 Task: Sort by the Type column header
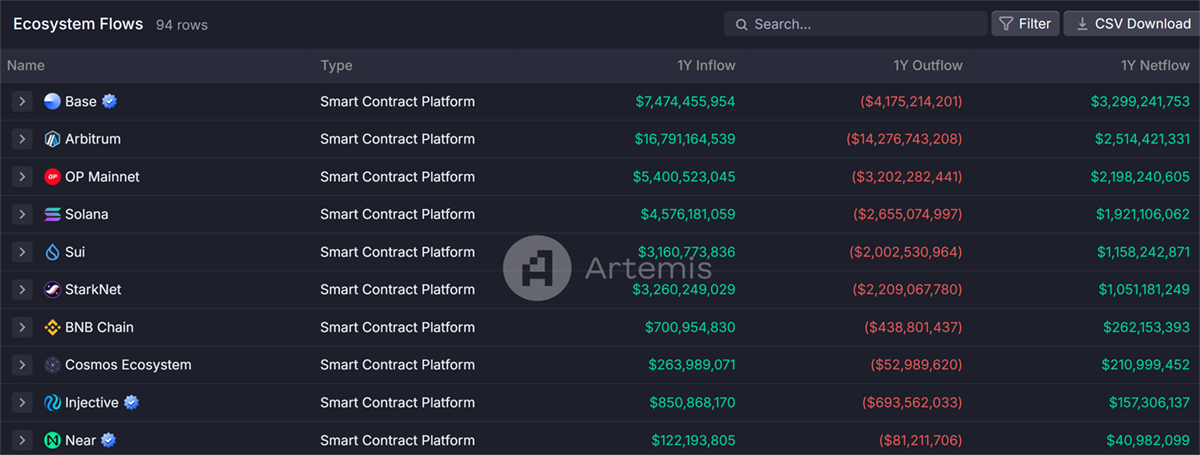[337, 66]
